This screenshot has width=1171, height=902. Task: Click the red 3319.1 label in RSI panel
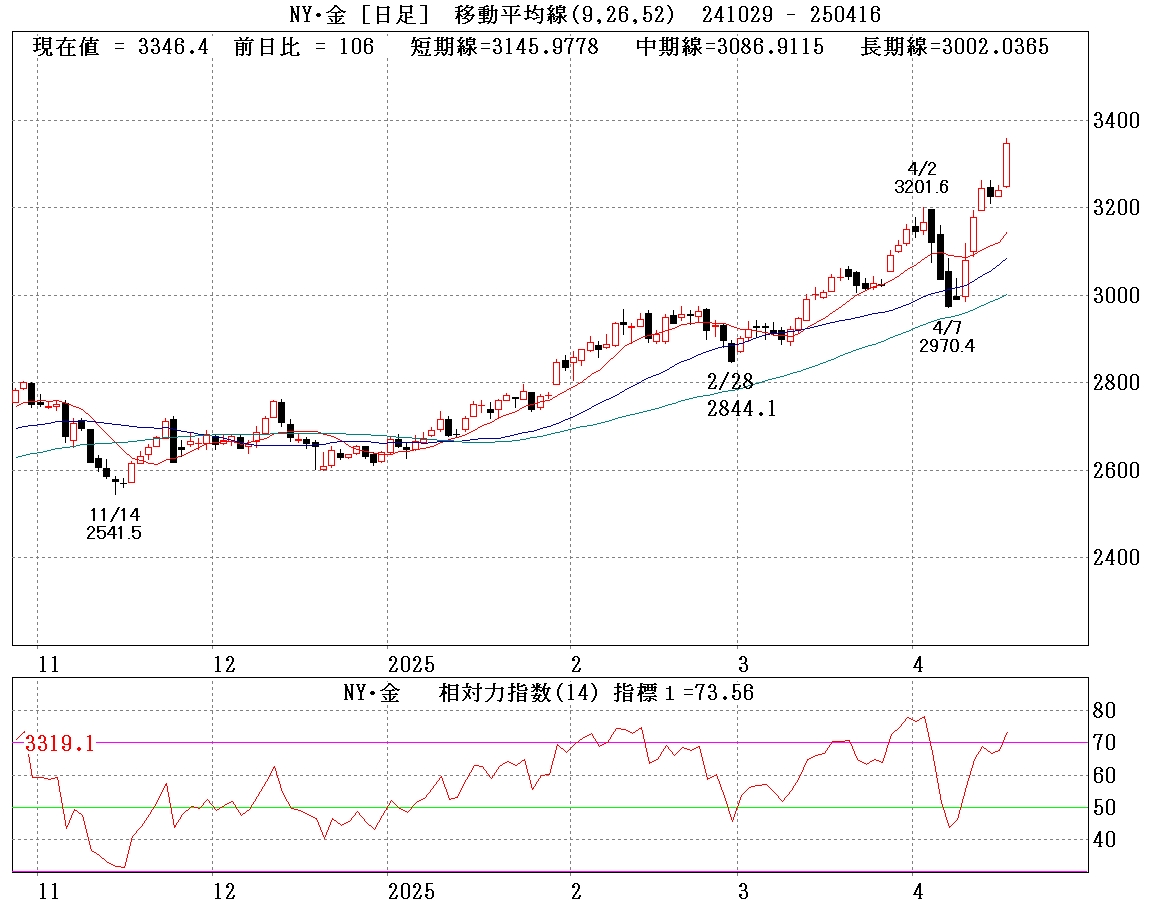[x=59, y=743]
